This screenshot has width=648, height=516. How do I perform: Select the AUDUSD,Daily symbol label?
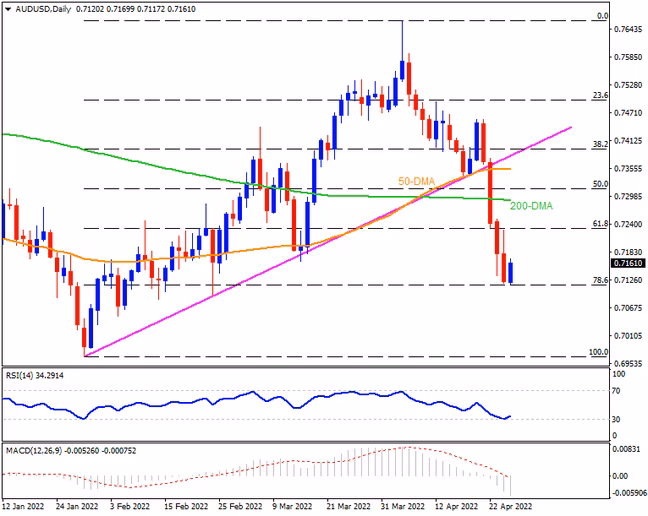tap(43, 9)
